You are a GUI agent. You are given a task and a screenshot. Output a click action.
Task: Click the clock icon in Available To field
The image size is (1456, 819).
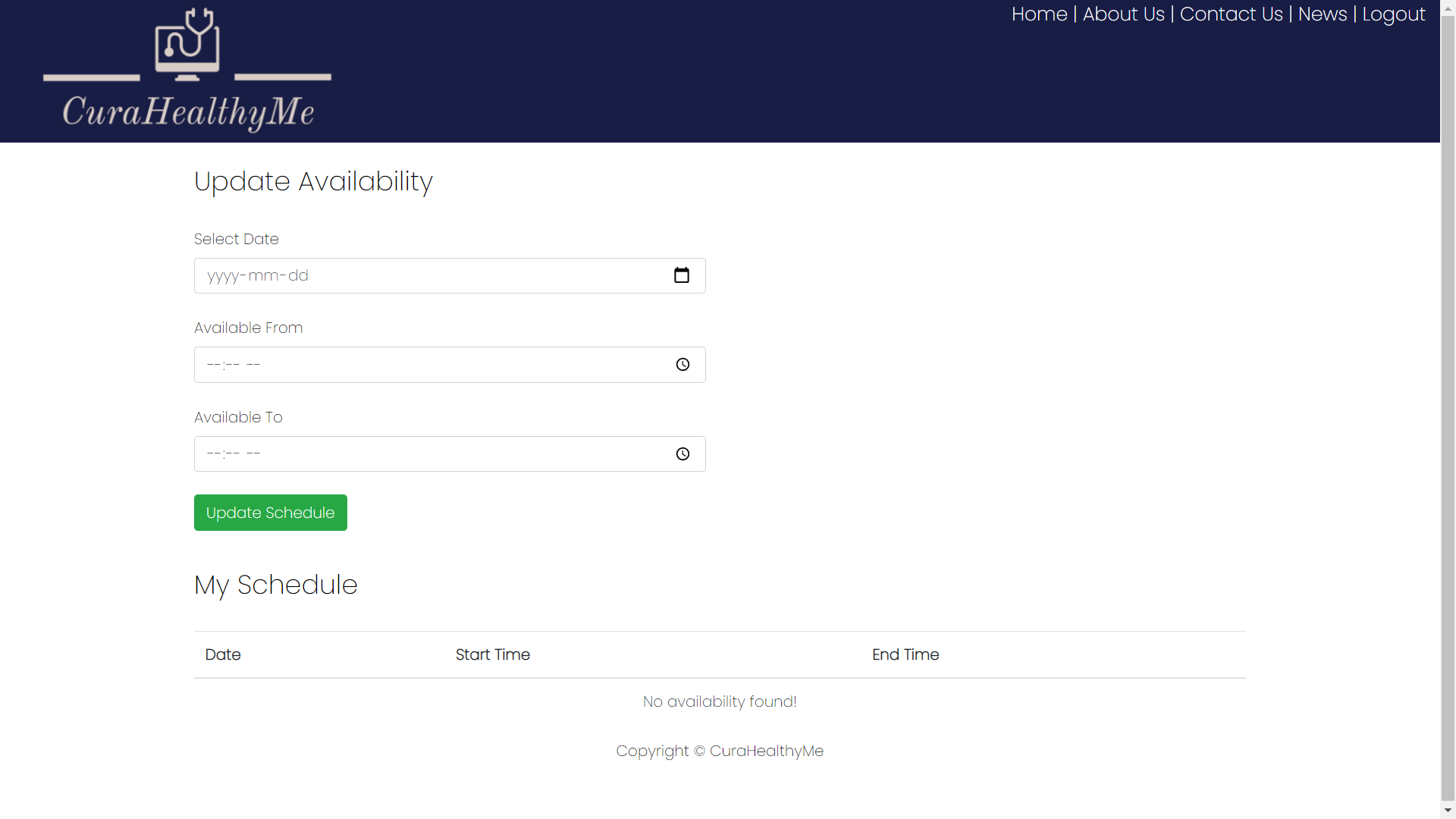(683, 454)
